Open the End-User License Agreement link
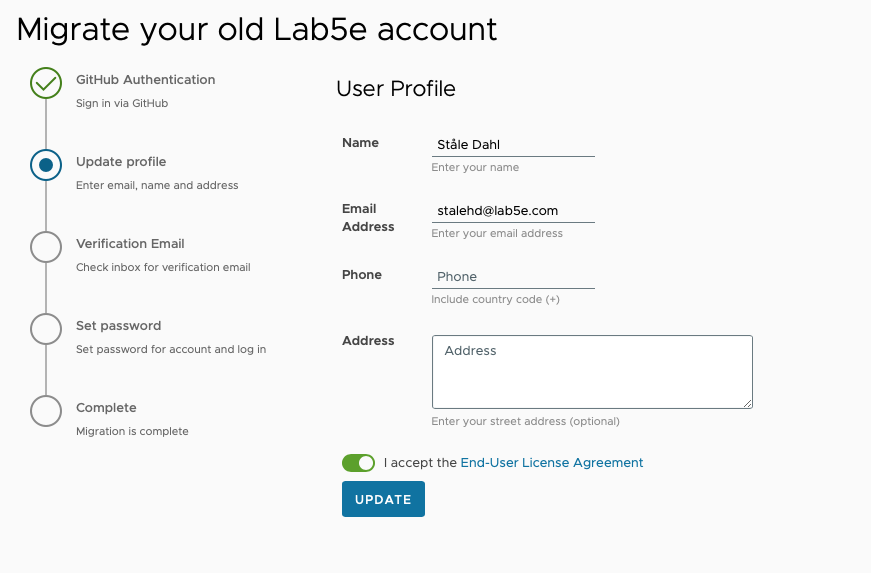The width and height of the screenshot is (871, 573). point(552,463)
